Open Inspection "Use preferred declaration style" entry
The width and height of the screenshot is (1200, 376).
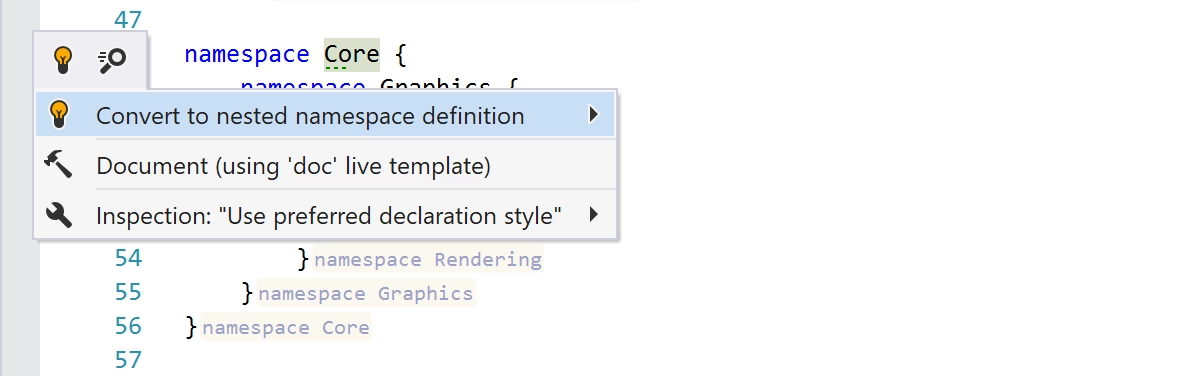326,214
